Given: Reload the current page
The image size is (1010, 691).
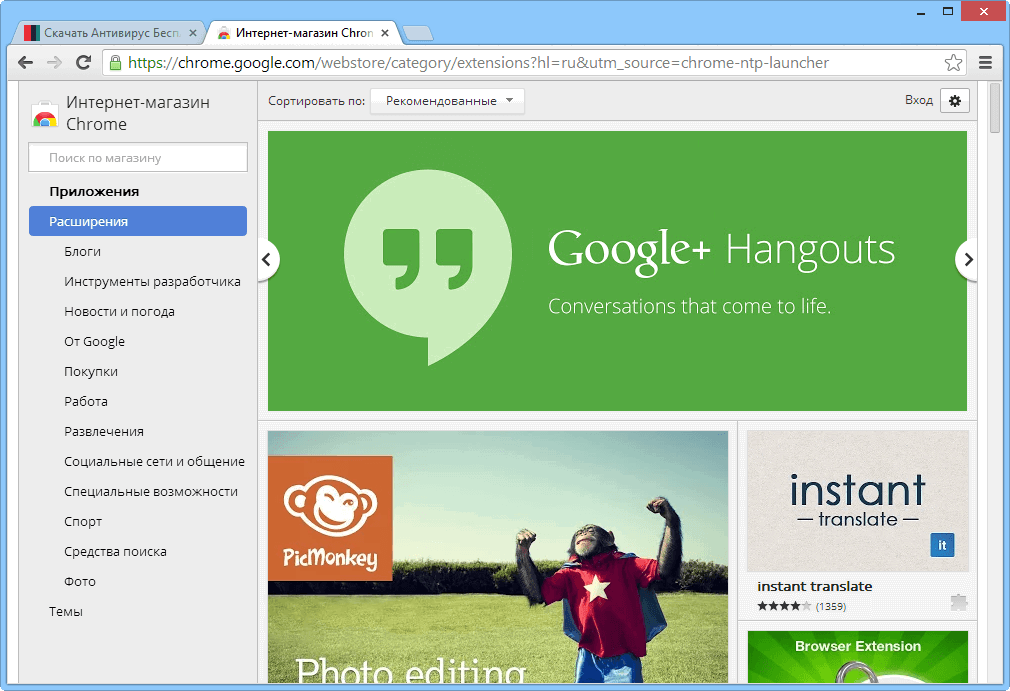Looking at the screenshot, I should [x=84, y=62].
